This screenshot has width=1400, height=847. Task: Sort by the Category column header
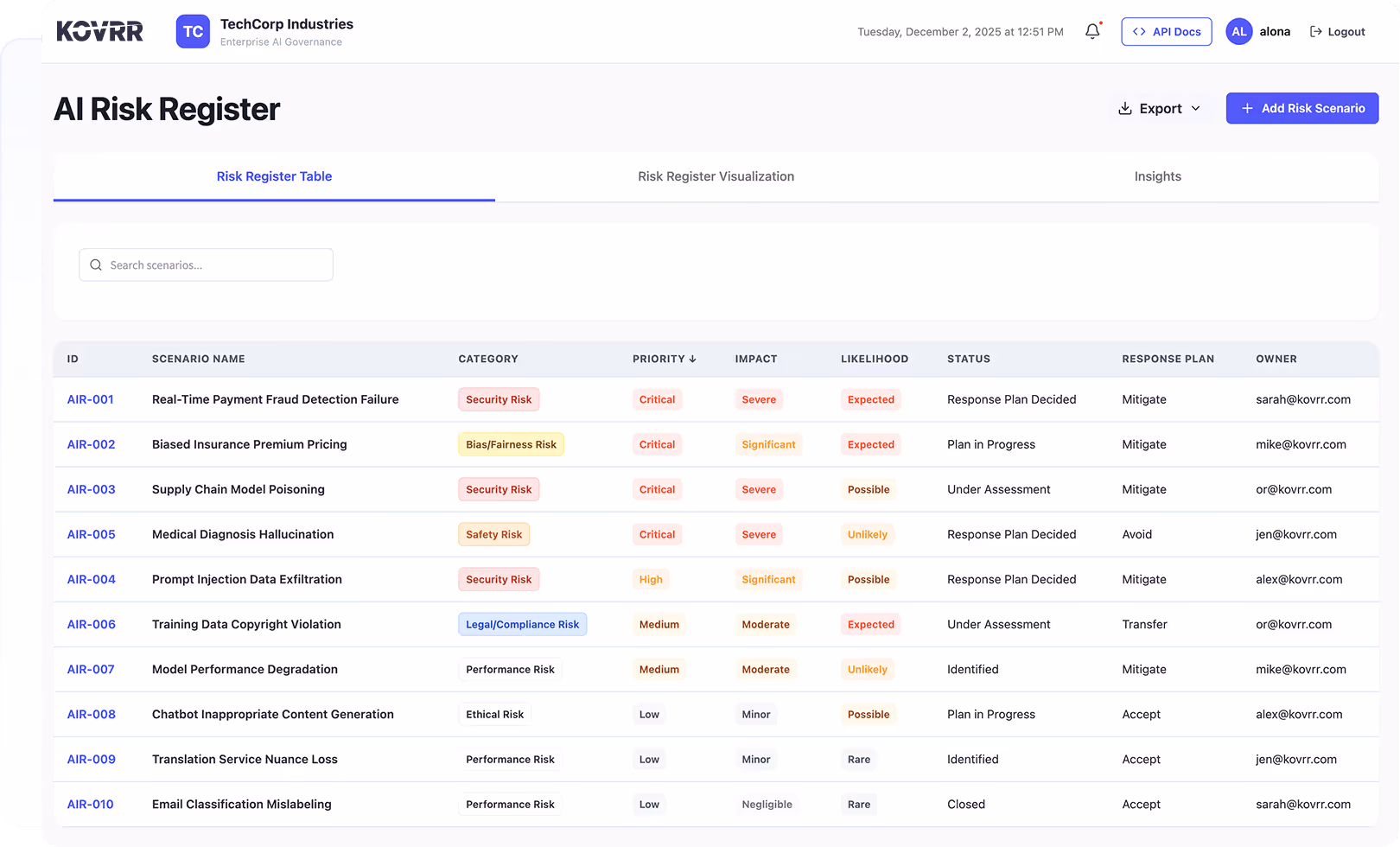click(488, 359)
